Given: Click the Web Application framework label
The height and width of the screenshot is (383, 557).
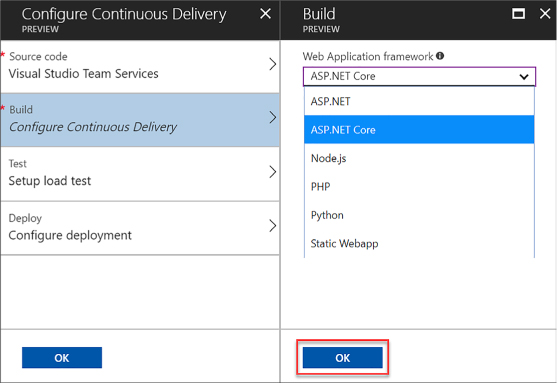Looking at the screenshot, I should click(368, 56).
